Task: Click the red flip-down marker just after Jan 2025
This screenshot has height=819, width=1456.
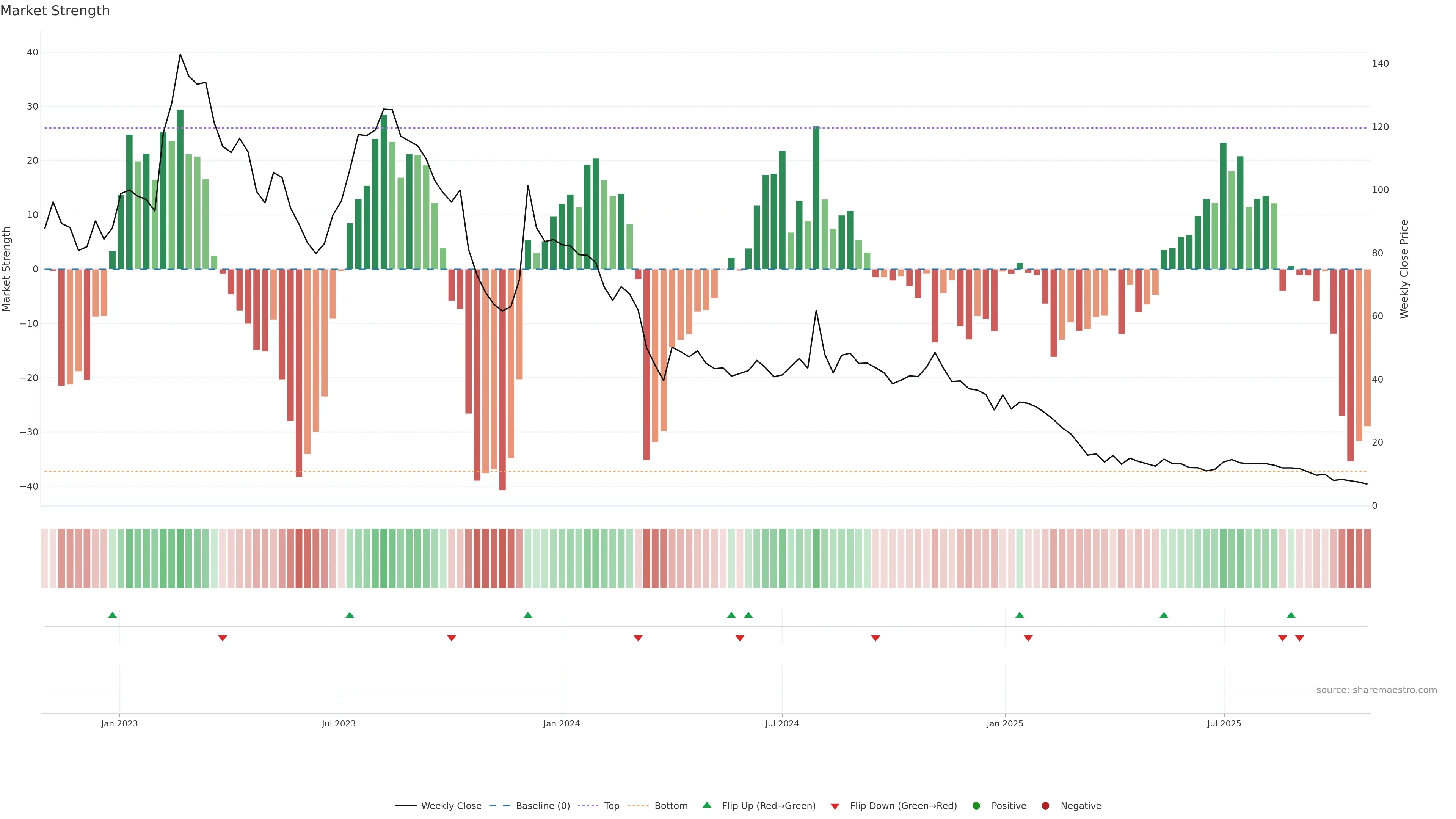Action: (1028, 638)
